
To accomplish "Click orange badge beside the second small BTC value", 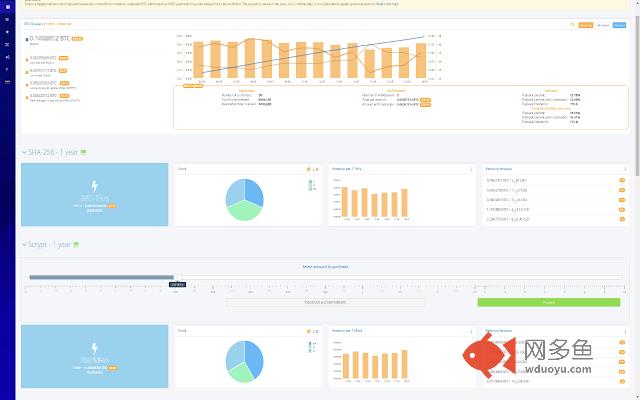I will 62,71.
